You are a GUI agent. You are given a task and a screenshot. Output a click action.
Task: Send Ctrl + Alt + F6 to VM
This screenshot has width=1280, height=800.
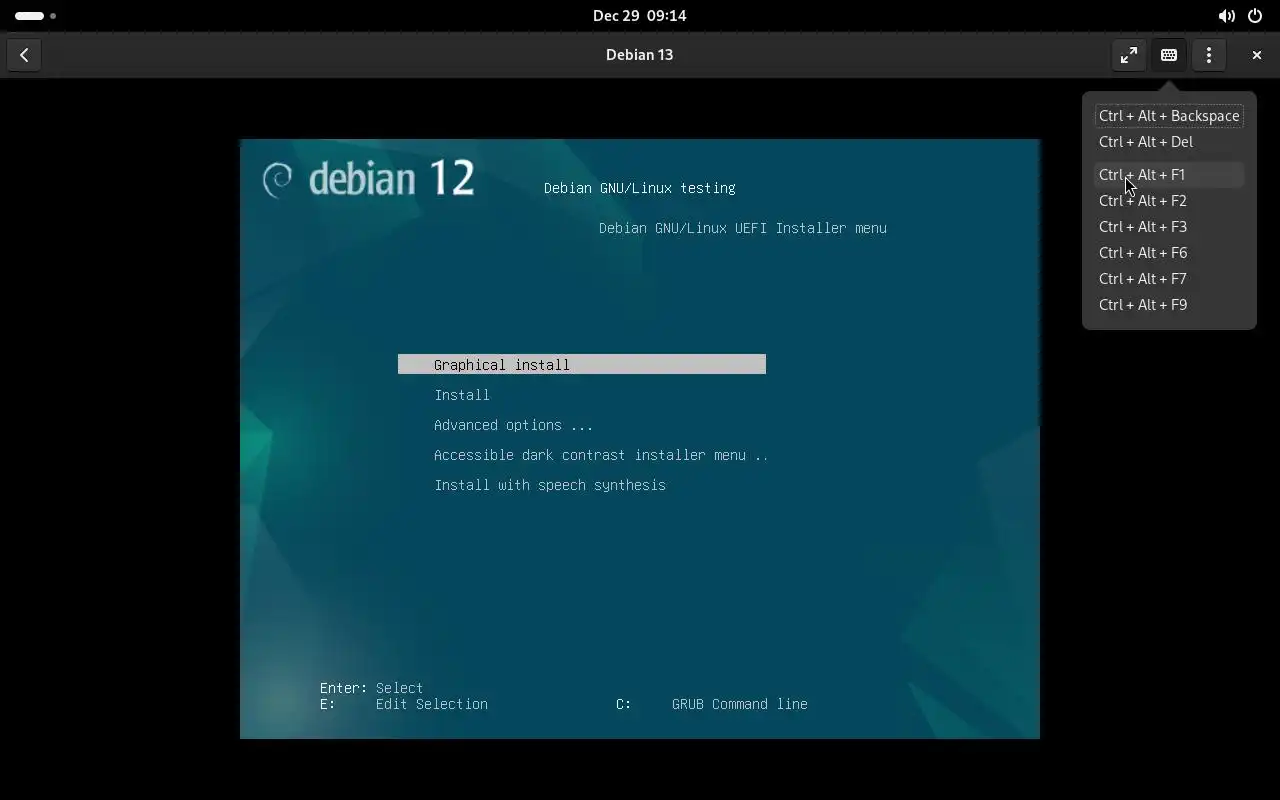point(1169,253)
